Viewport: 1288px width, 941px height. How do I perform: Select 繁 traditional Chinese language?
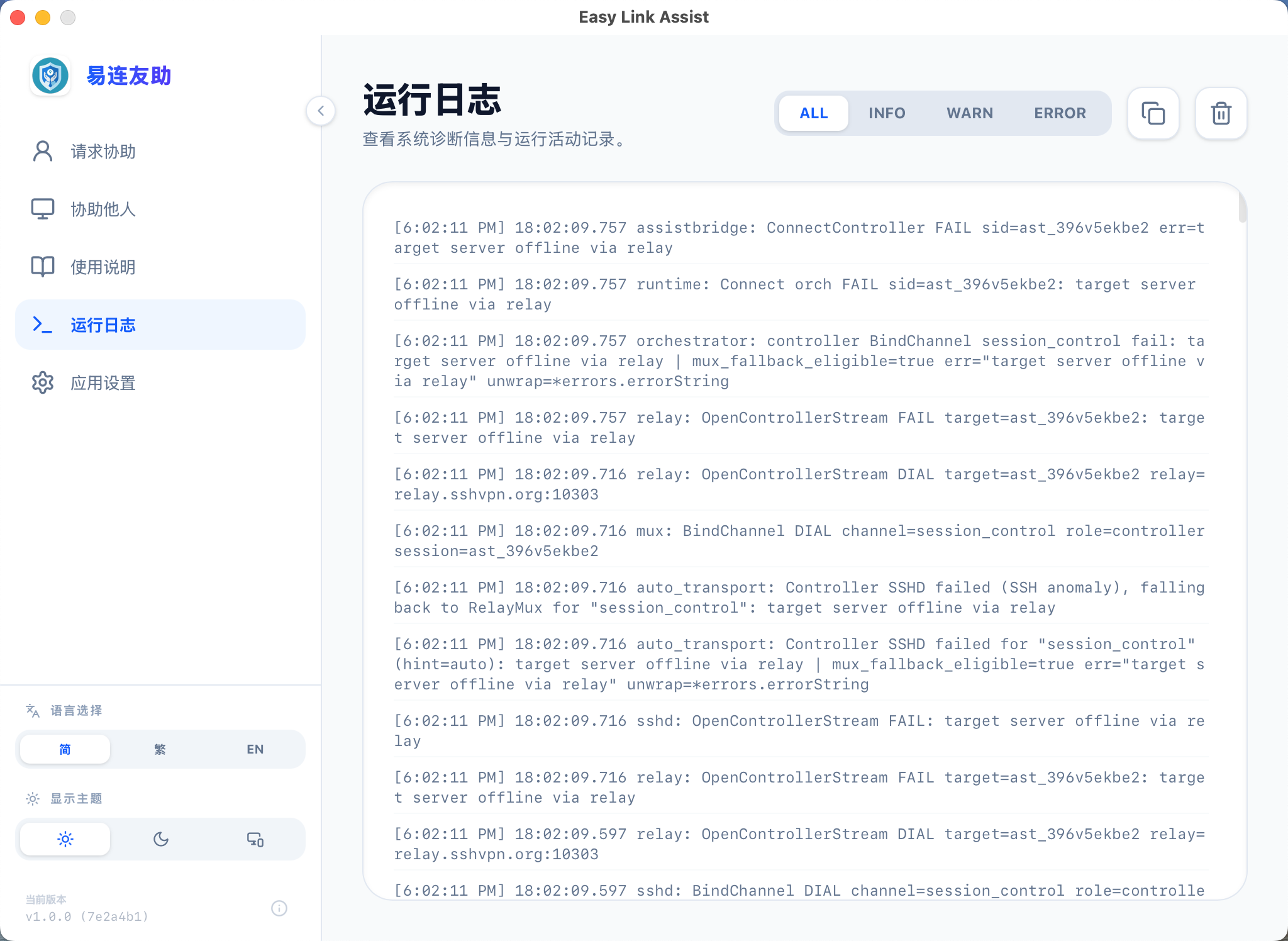tap(160, 749)
